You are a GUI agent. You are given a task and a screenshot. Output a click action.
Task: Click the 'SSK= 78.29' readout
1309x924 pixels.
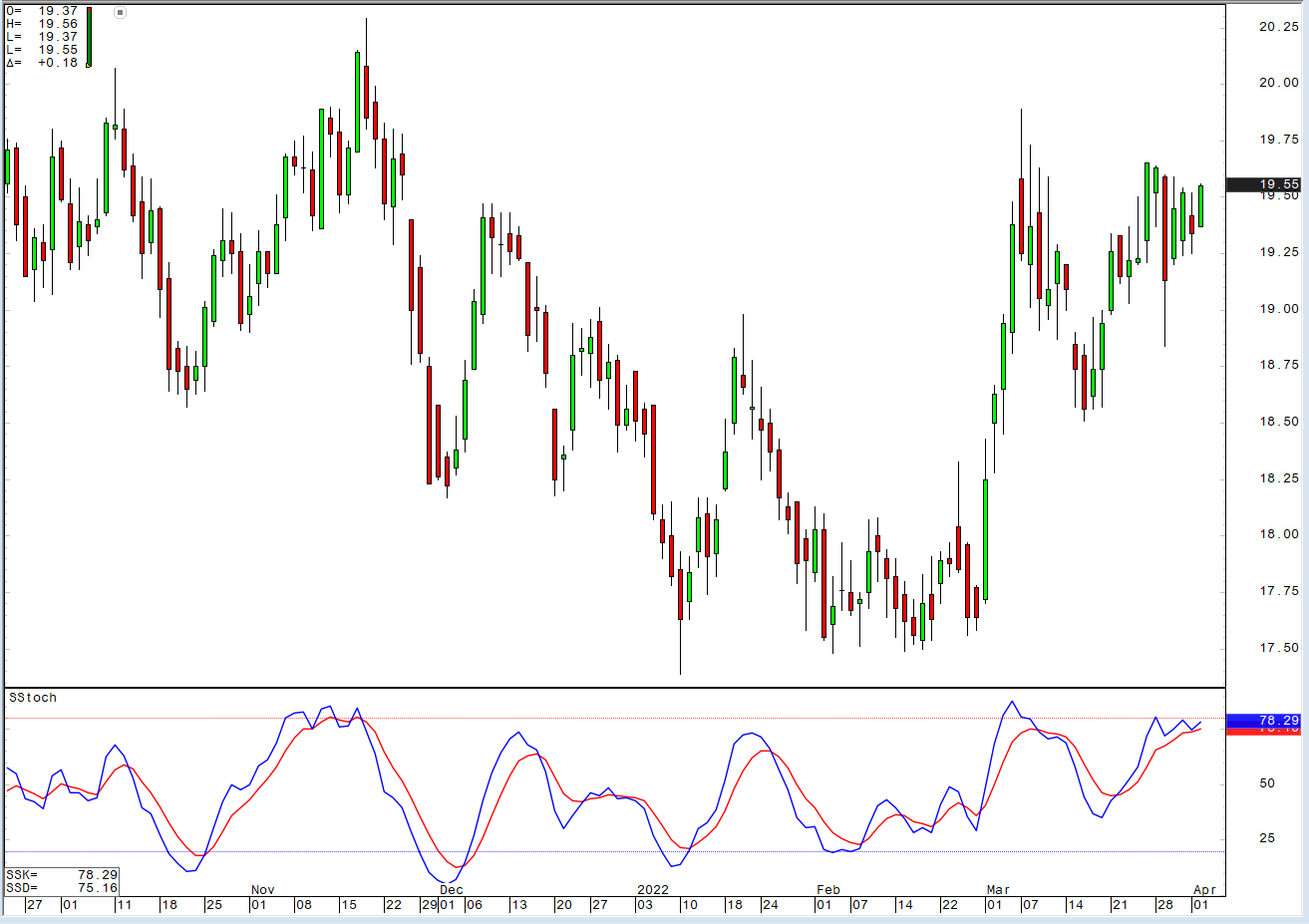(x=62, y=875)
